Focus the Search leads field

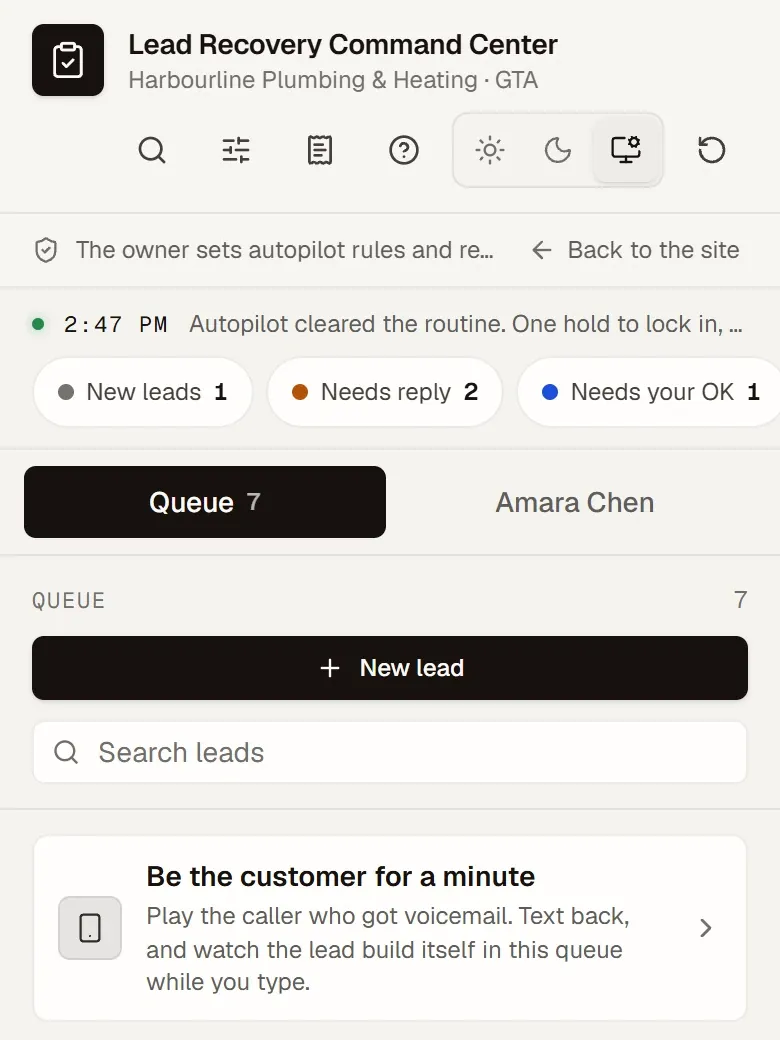[x=390, y=752]
